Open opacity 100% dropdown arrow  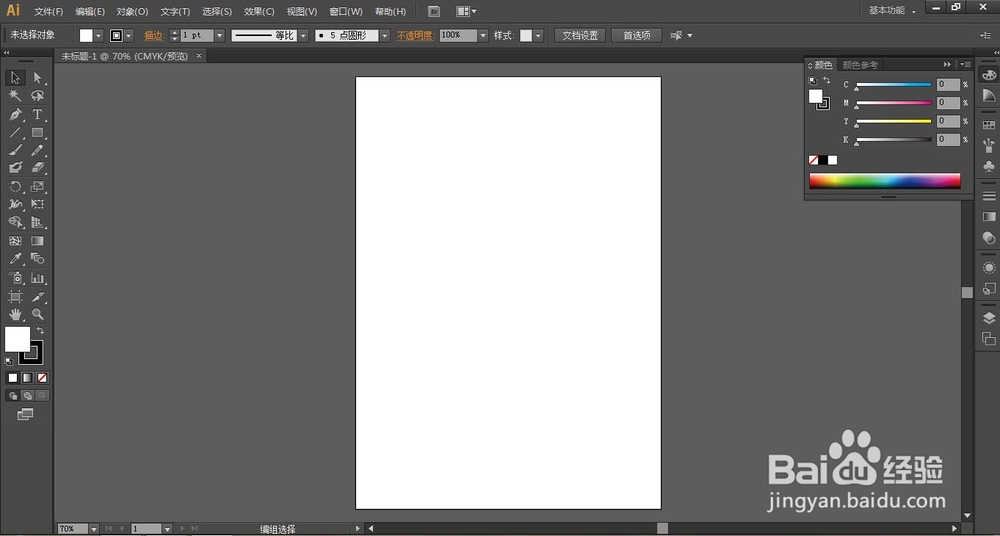(x=483, y=36)
